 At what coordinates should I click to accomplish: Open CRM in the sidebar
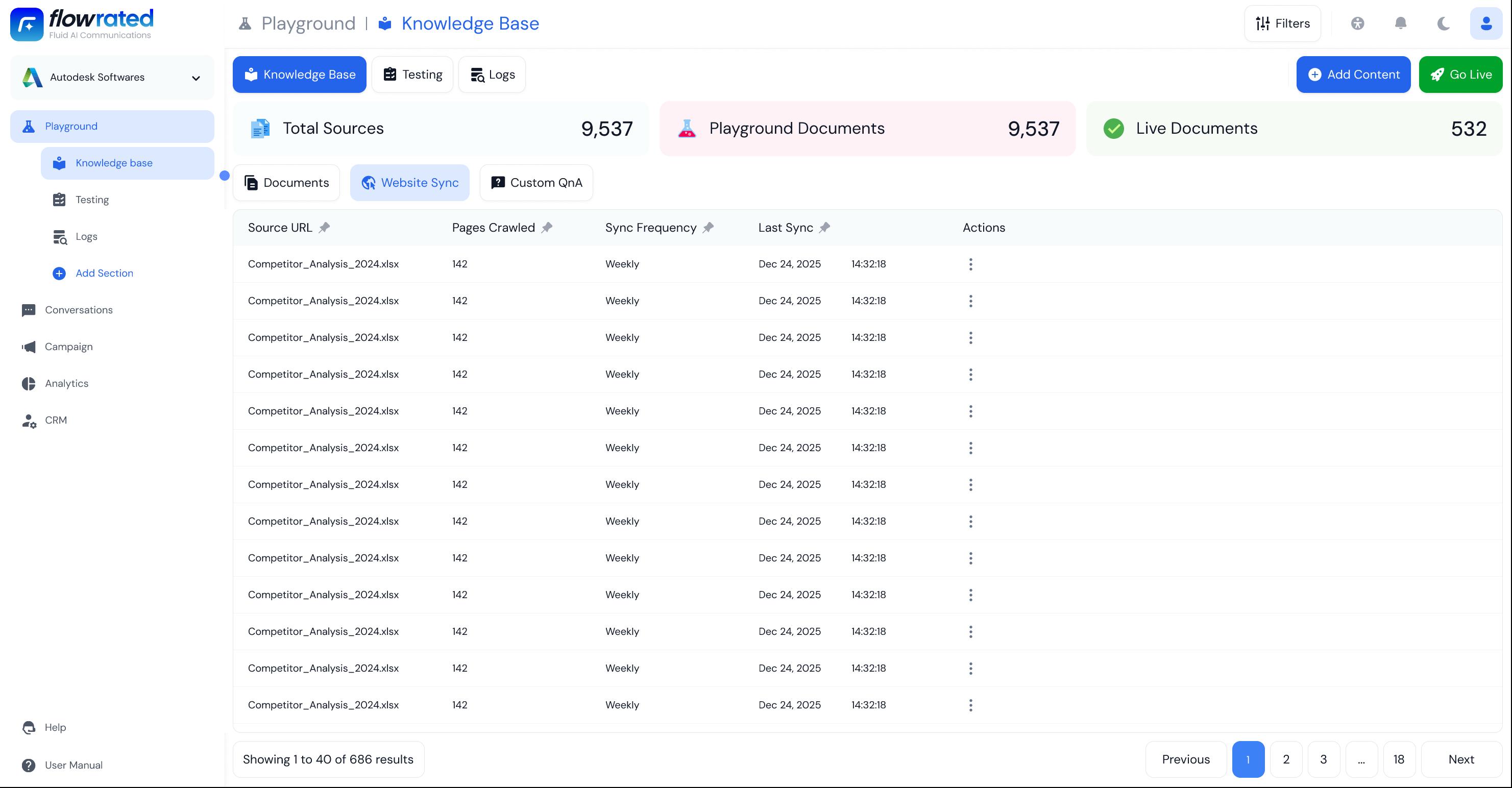point(56,420)
